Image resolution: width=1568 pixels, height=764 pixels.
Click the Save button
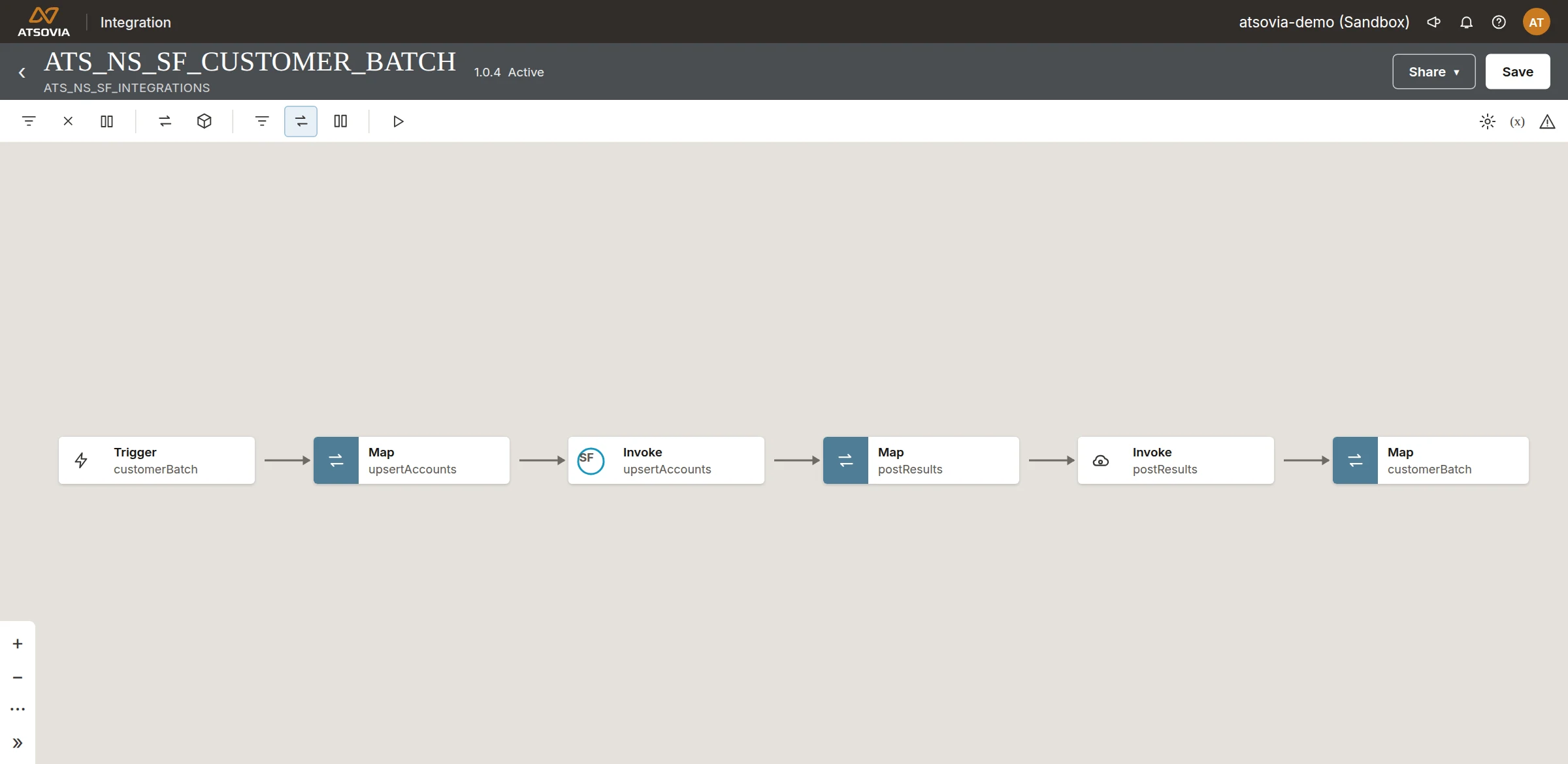(1518, 72)
